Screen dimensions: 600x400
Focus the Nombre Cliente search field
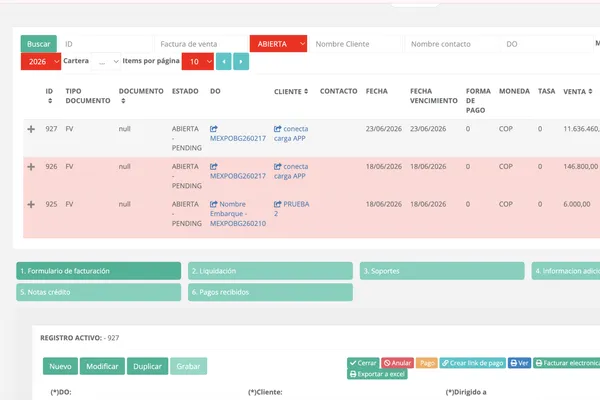point(355,44)
